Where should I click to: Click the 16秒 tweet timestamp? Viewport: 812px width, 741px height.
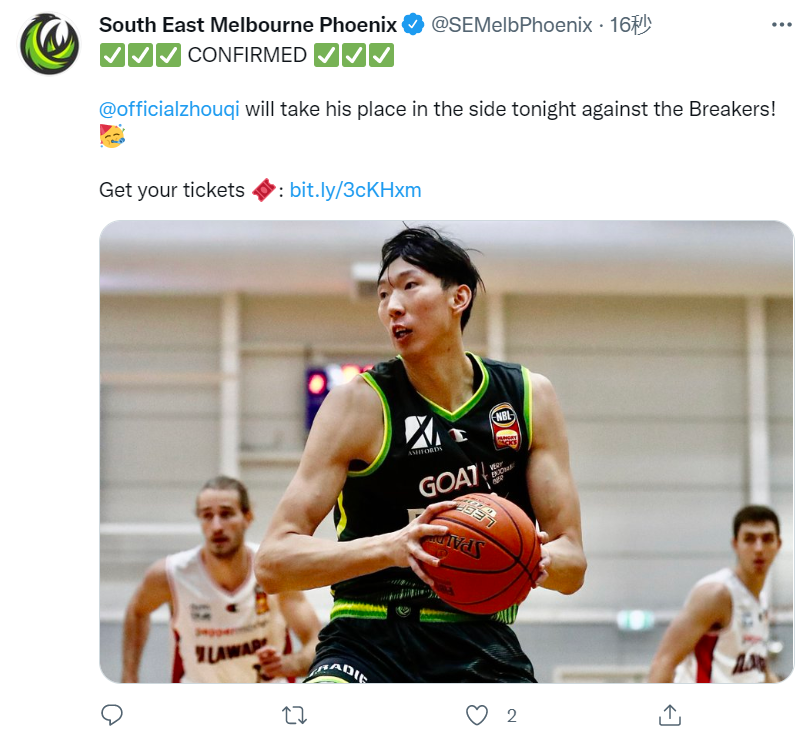coord(630,25)
